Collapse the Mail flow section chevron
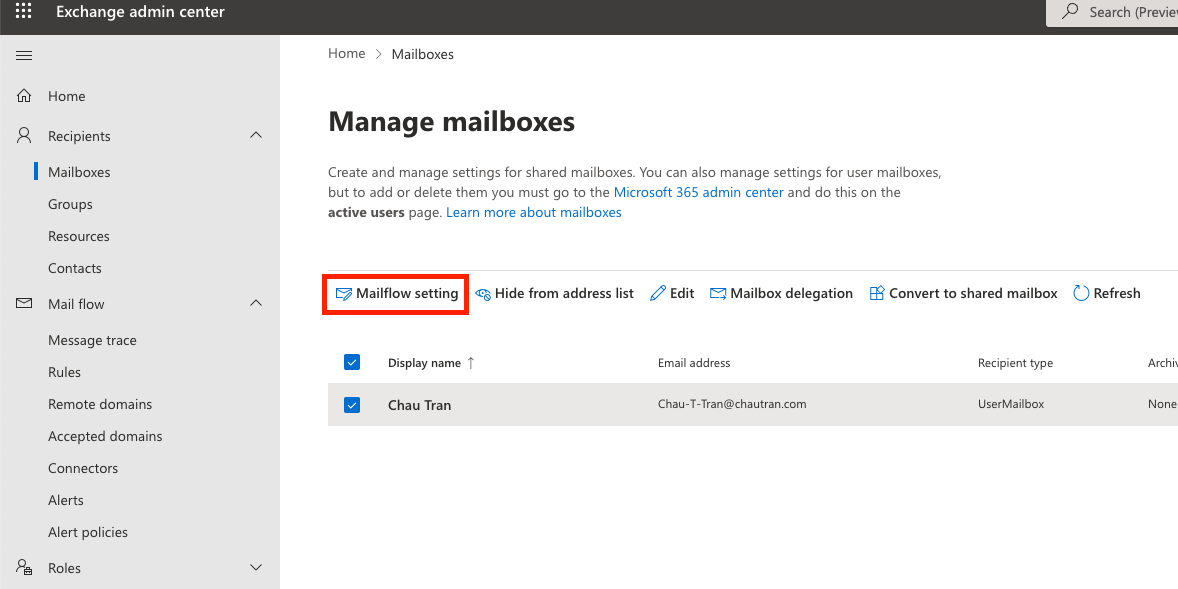This screenshot has width=1178, height=589. (x=255, y=304)
